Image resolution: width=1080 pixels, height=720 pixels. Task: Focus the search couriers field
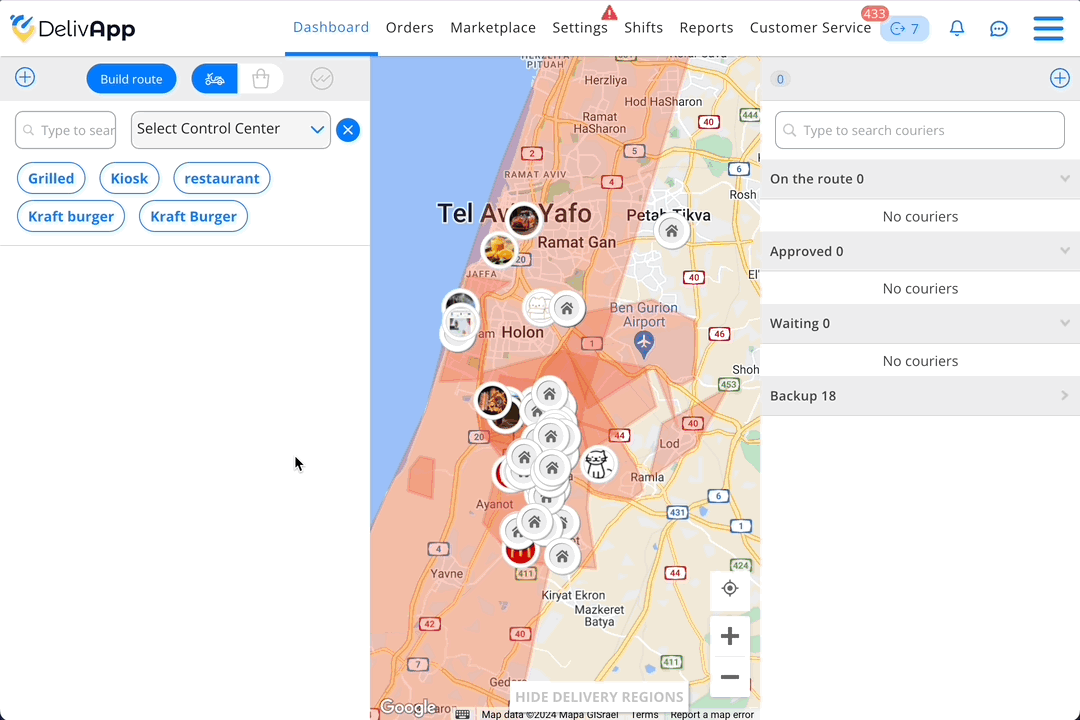920,130
